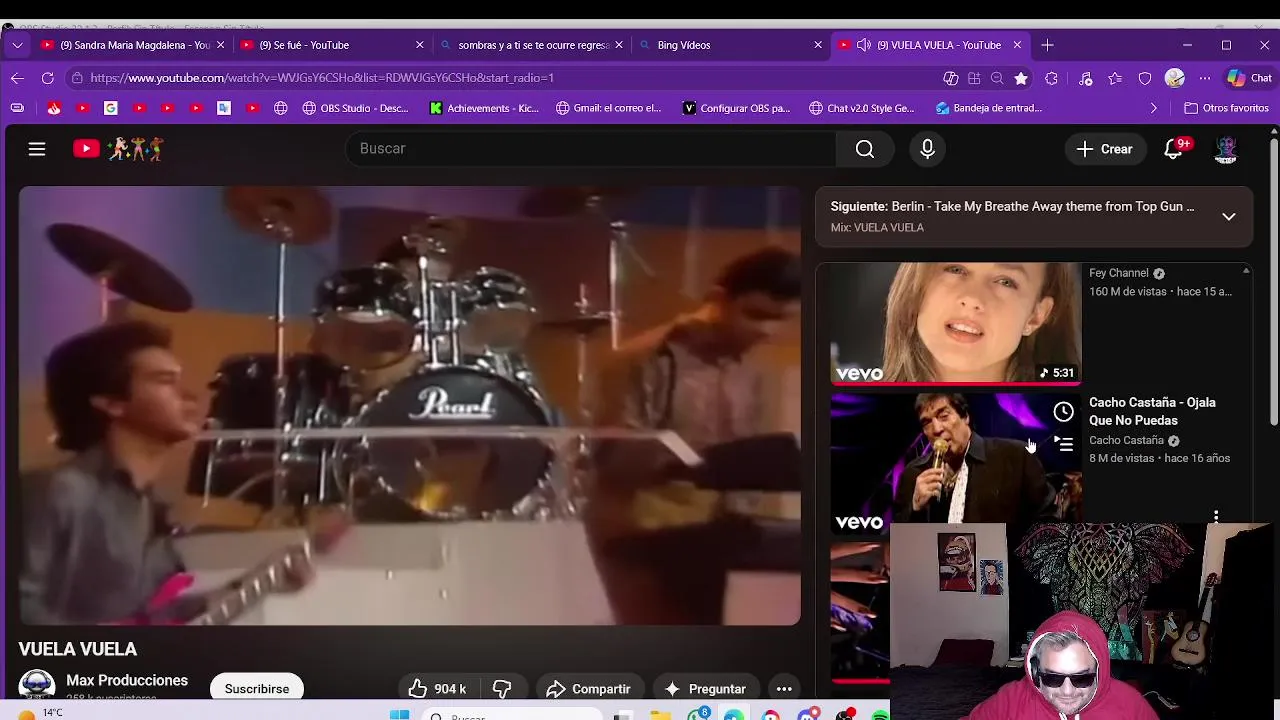Click the Cacho Castaña - Ojala Que No Puedas title

tap(1152, 411)
